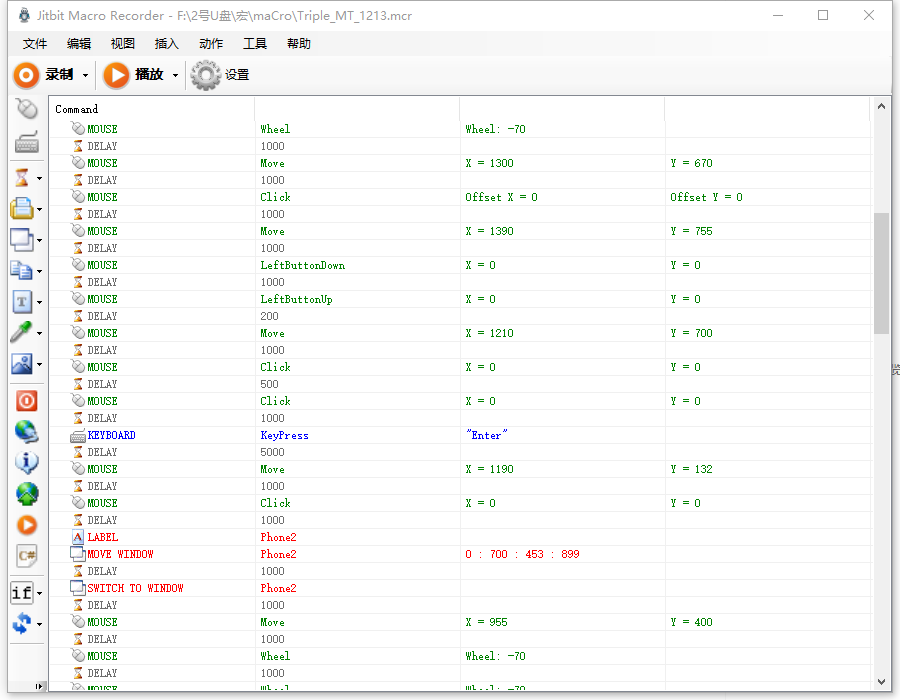Click the LeftButtonDown command text
The width and height of the screenshot is (900, 700).
(302, 265)
